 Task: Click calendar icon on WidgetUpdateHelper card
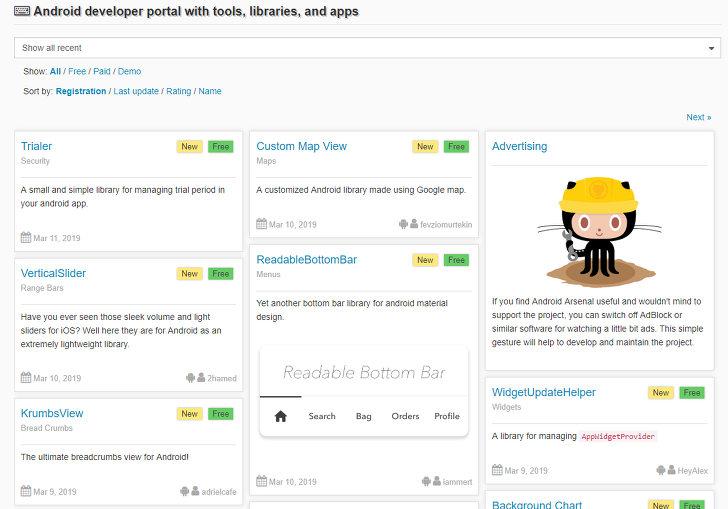[497, 470]
